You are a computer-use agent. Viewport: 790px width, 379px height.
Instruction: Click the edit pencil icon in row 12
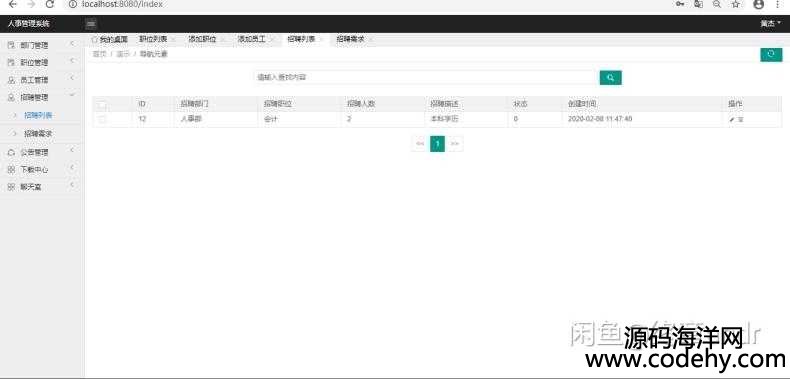(x=732, y=119)
